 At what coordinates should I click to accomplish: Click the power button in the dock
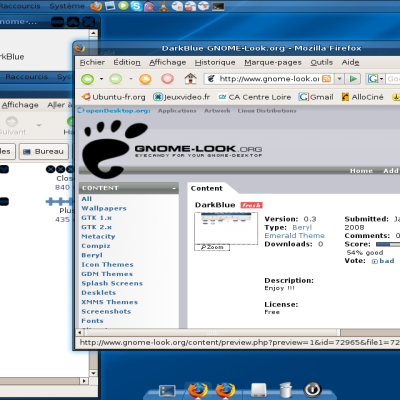click(x=312, y=389)
